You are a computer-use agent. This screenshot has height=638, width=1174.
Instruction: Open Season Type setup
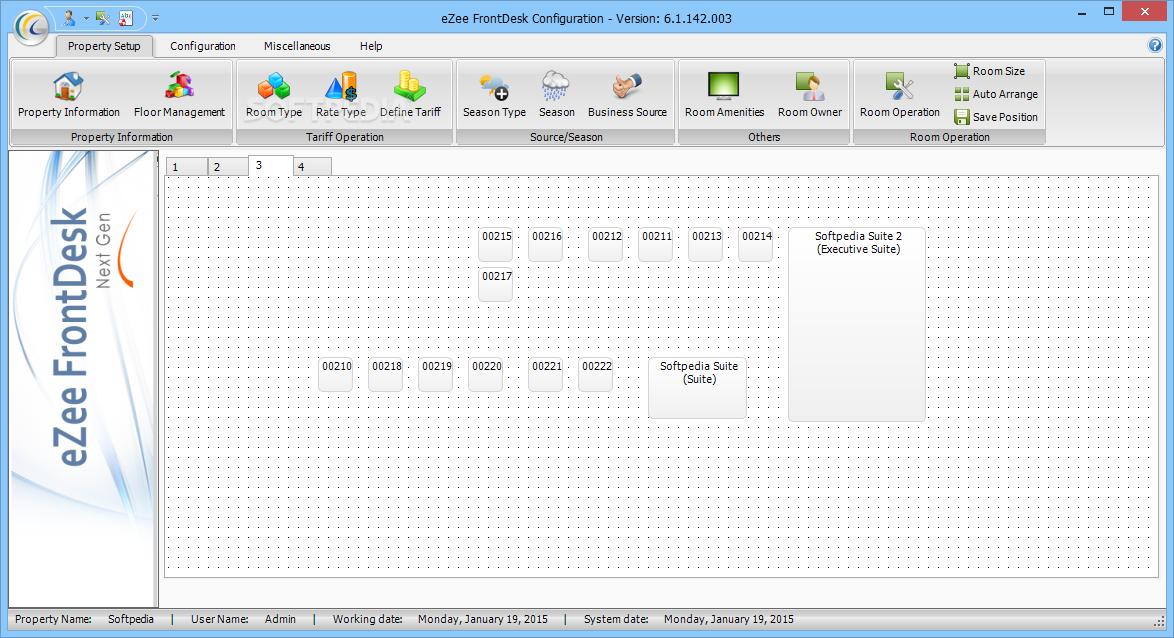(x=494, y=95)
